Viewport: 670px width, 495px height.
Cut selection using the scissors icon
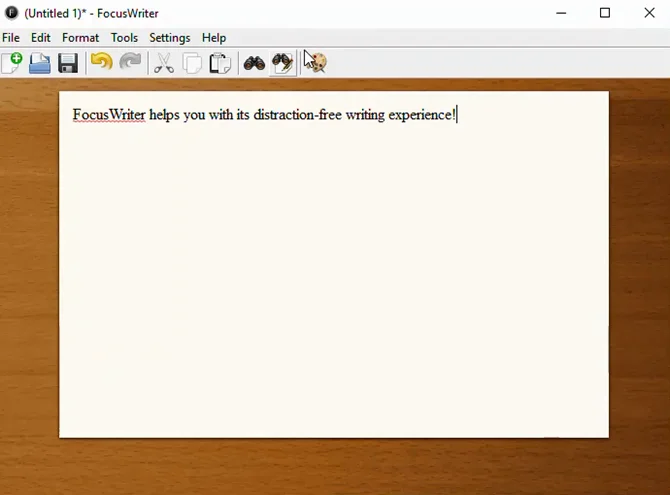pyautogui.click(x=164, y=63)
